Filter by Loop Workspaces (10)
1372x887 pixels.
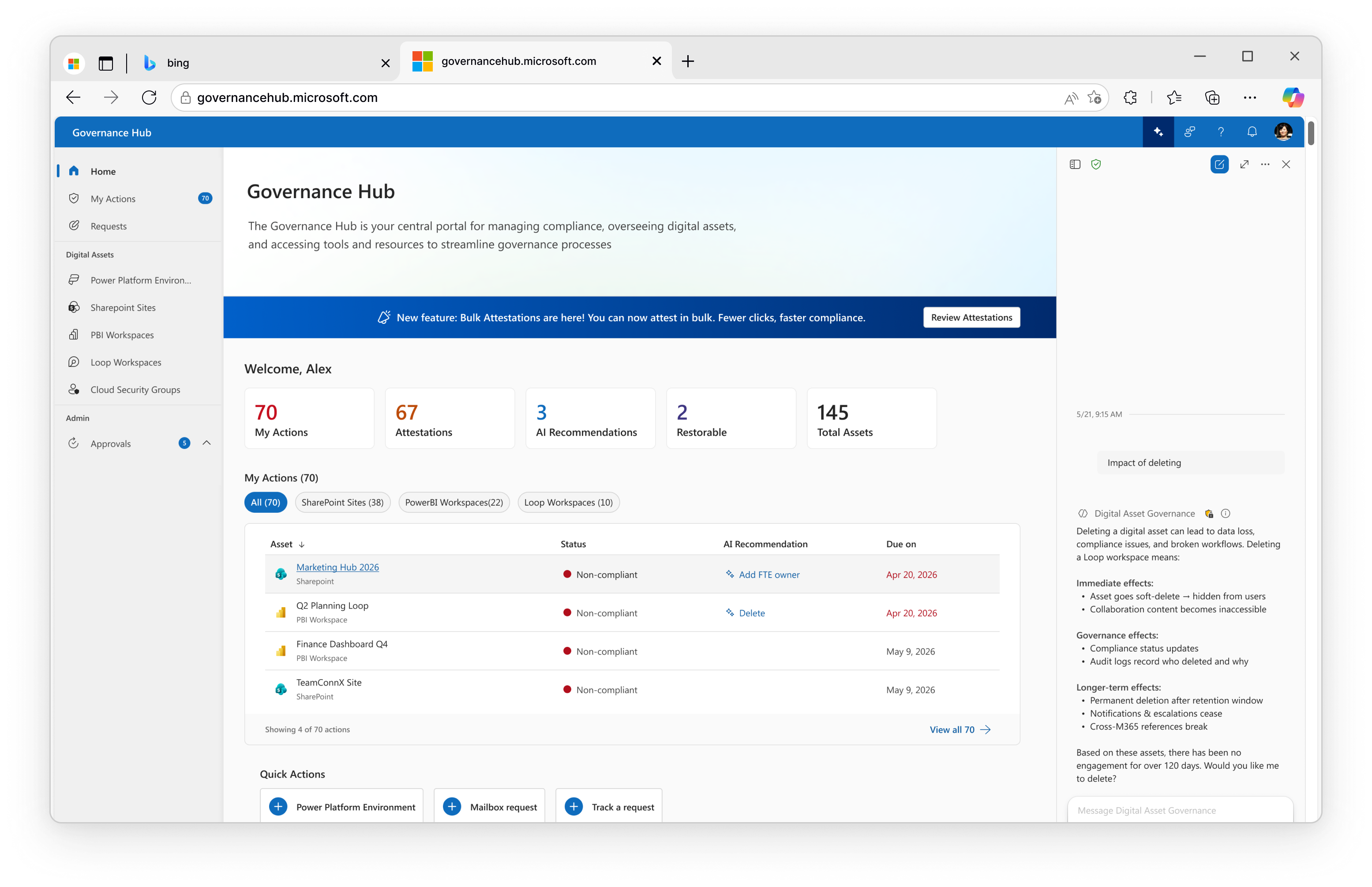(x=568, y=502)
